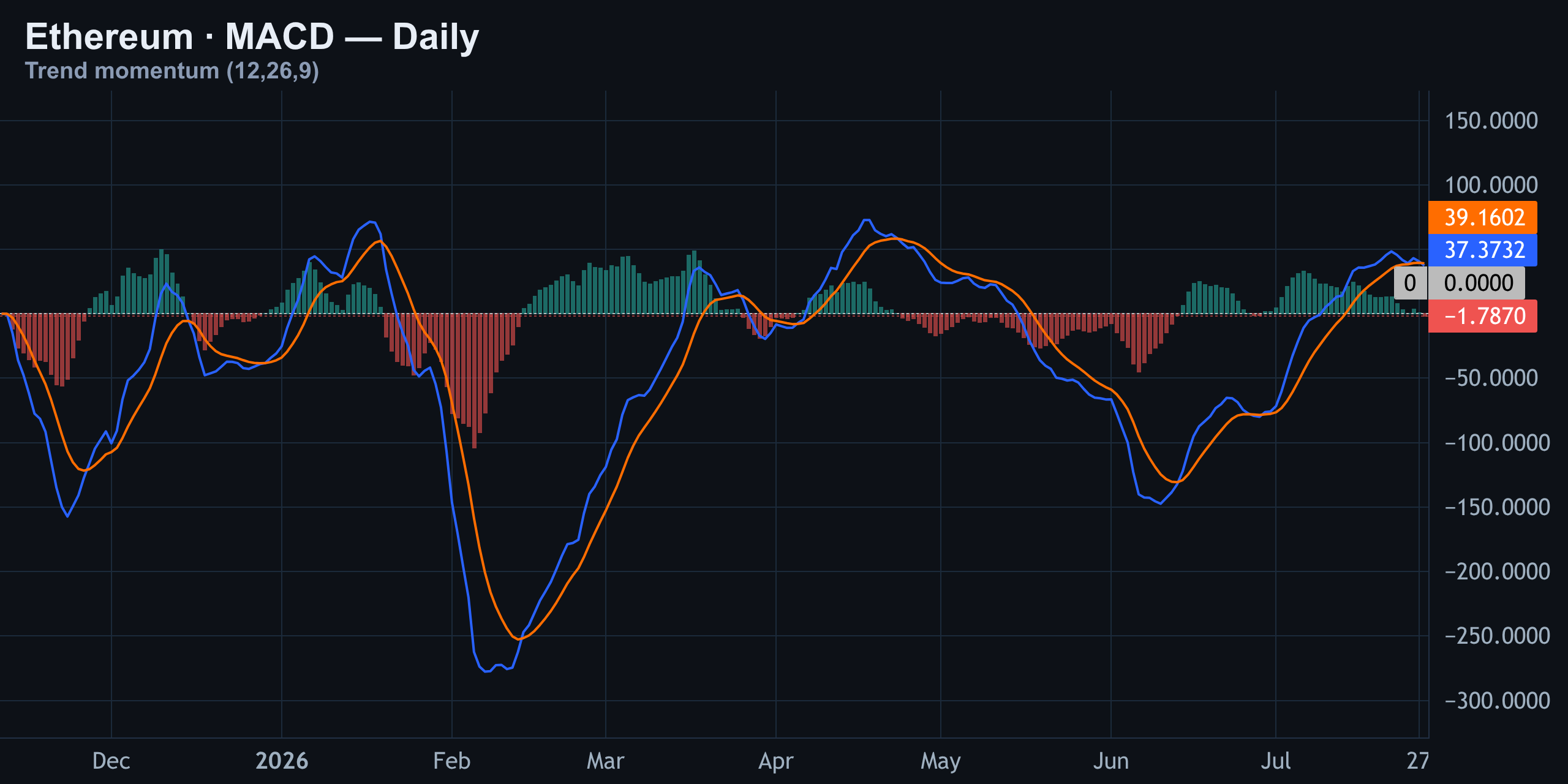Screen dimensions: 1568x784
Task: Click the Jun label on time axis
Action: point(1110,761)
